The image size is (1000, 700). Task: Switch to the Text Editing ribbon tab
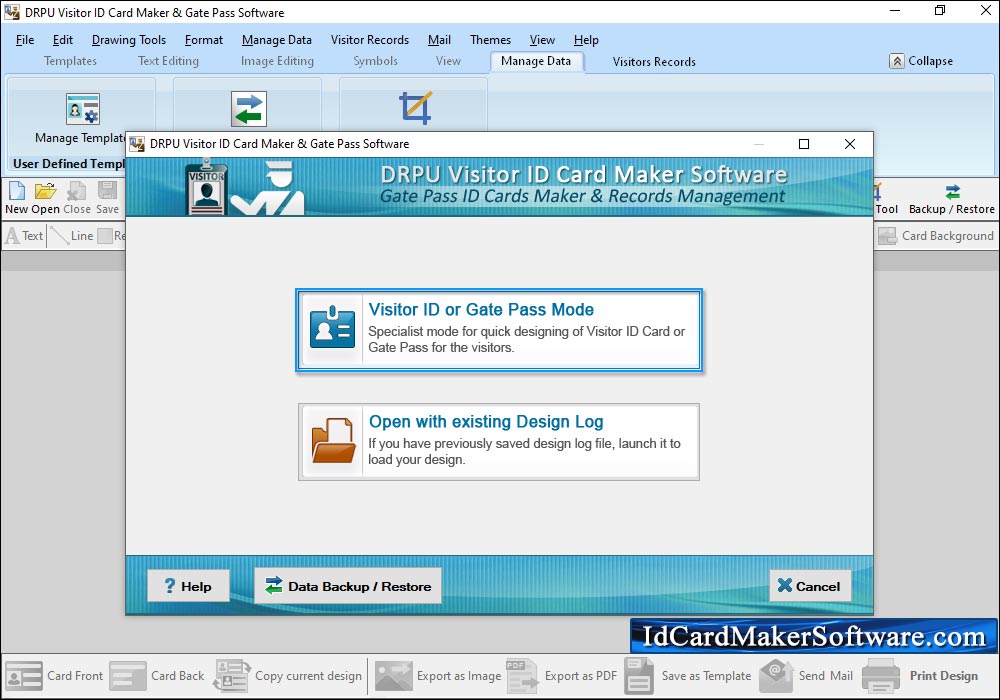(168, 61)
